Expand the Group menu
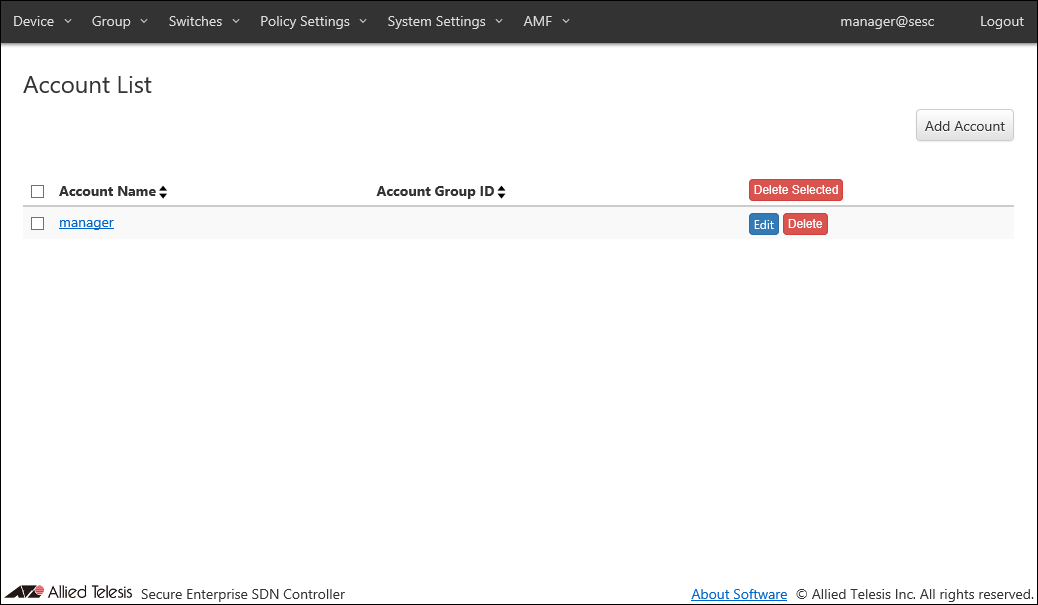1038x605 pixels. tap(119, 21)
